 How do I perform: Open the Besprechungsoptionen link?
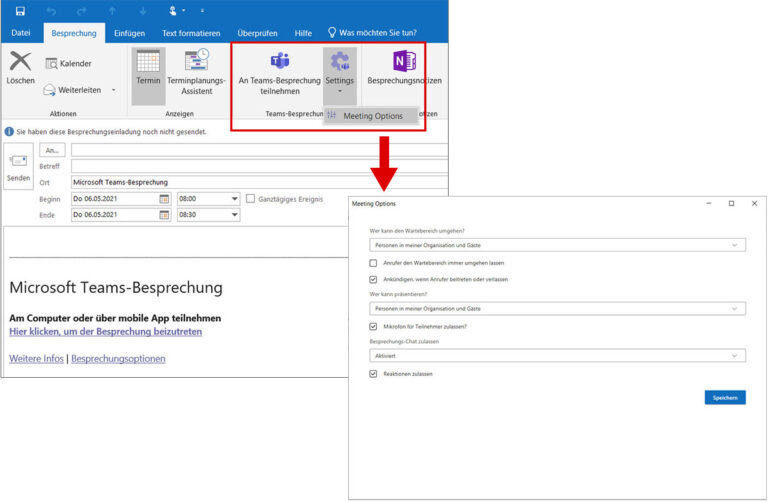pos(119,359)
